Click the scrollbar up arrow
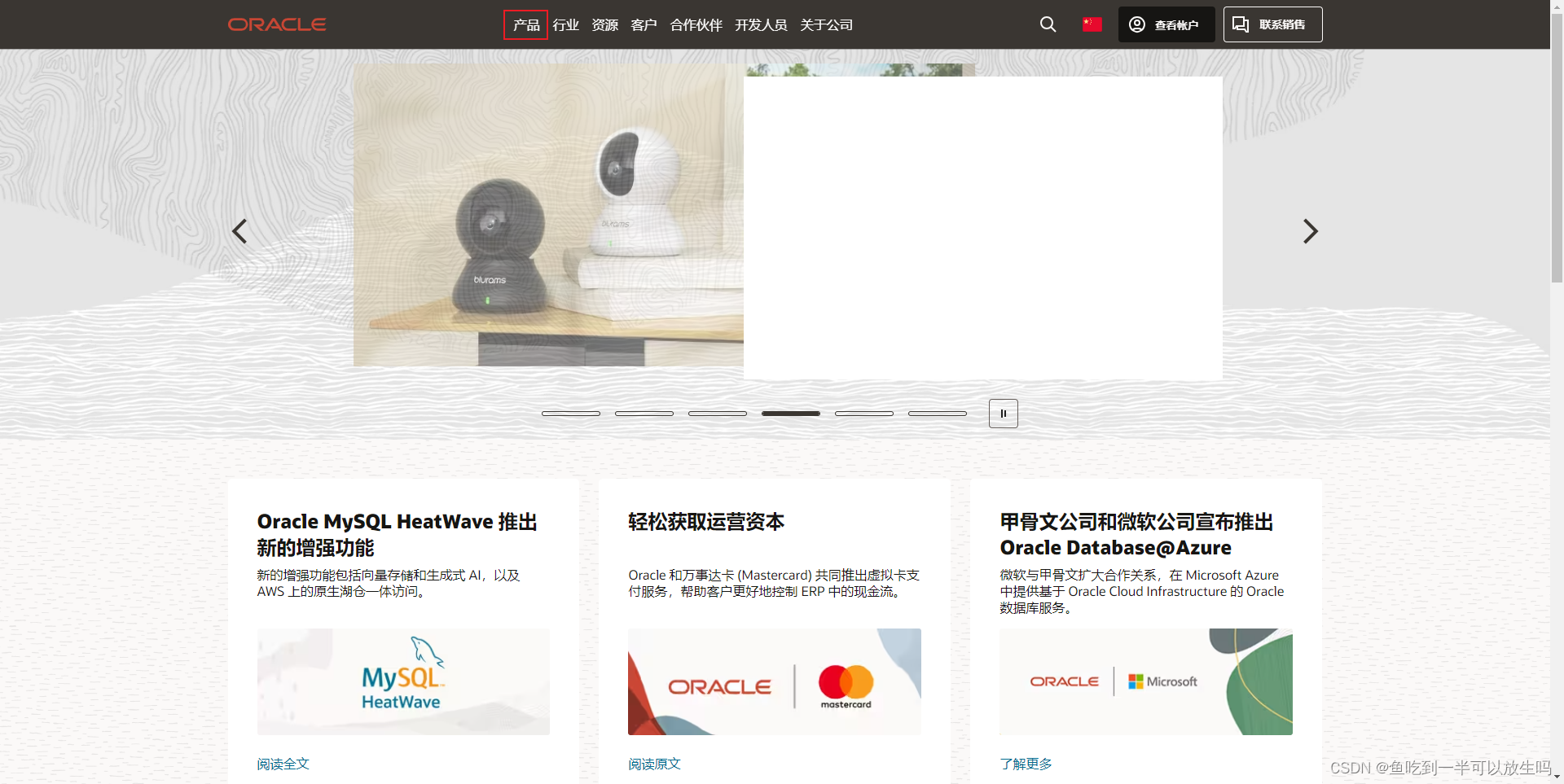The height and width of the screenshot is (784, 1564). pyautogui.click(x=1557, y=5)
